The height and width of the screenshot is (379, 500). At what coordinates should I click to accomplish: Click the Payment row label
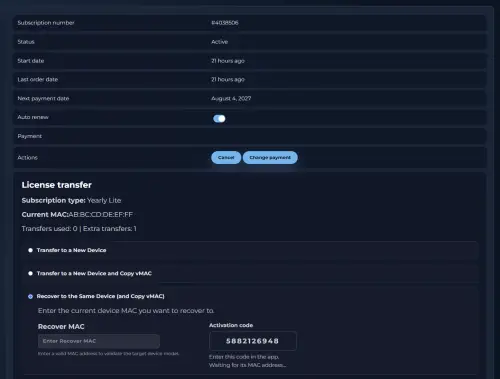coord(30,136)
